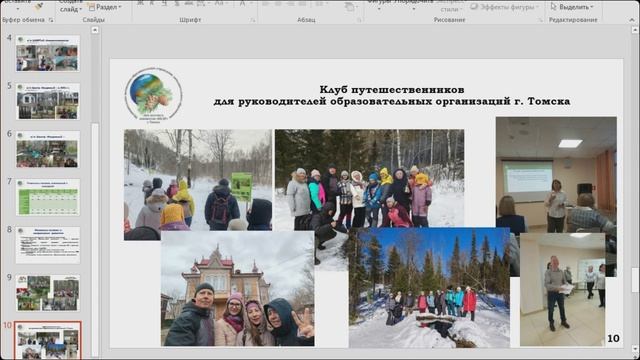The height and width of the screenshot is (360, 640).
Task: Open Эффекты фигуры menu
Action: pos(504,7)
